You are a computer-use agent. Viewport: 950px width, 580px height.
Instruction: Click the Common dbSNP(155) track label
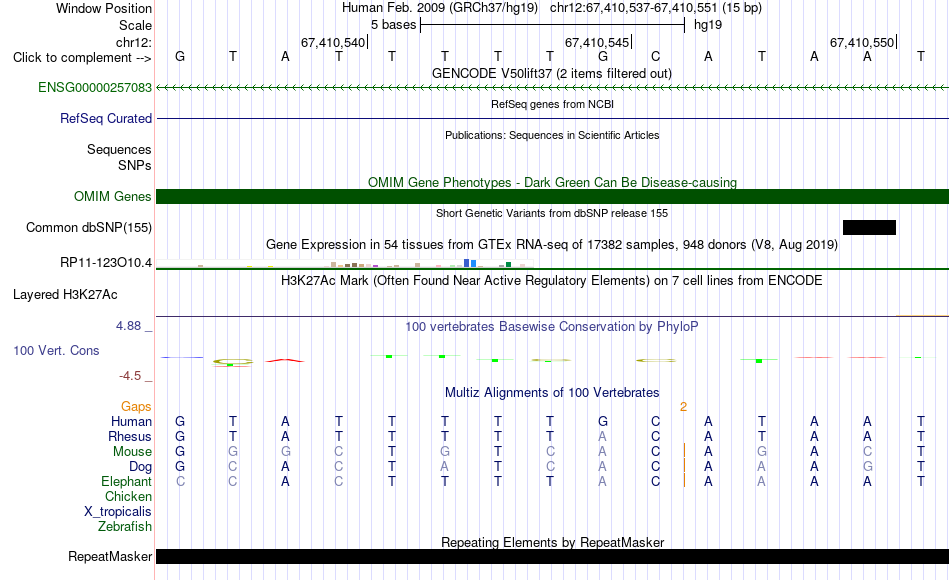[x=88, y=227]
